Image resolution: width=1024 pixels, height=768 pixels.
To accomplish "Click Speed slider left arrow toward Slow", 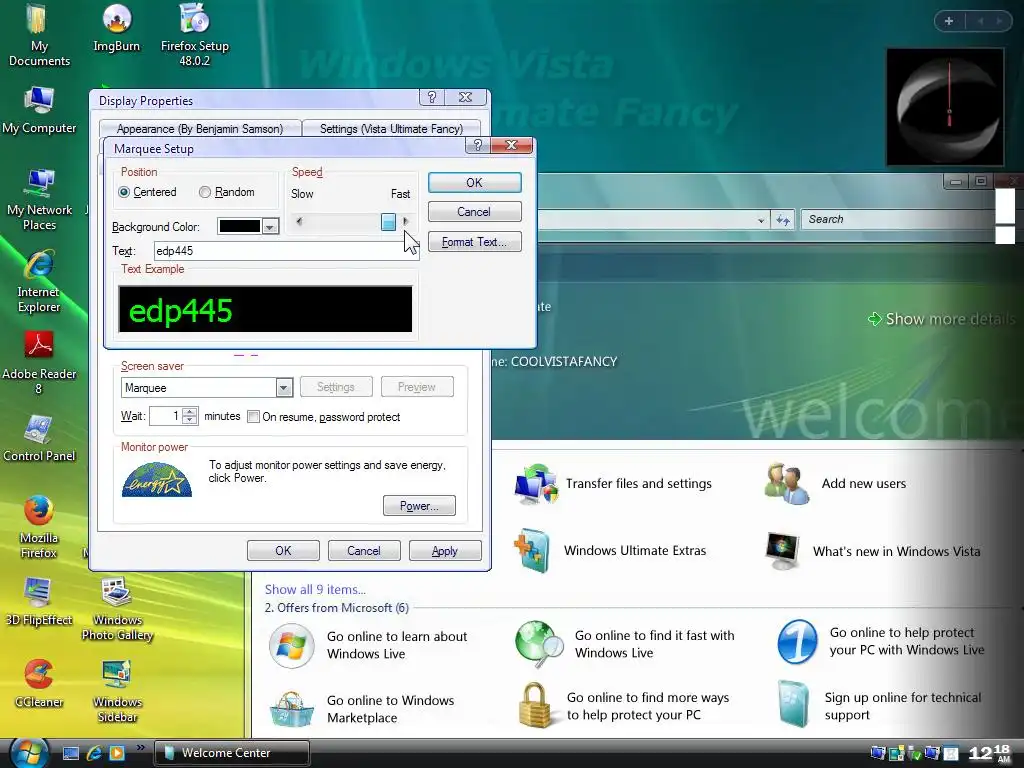I will [x=299, y=222].
